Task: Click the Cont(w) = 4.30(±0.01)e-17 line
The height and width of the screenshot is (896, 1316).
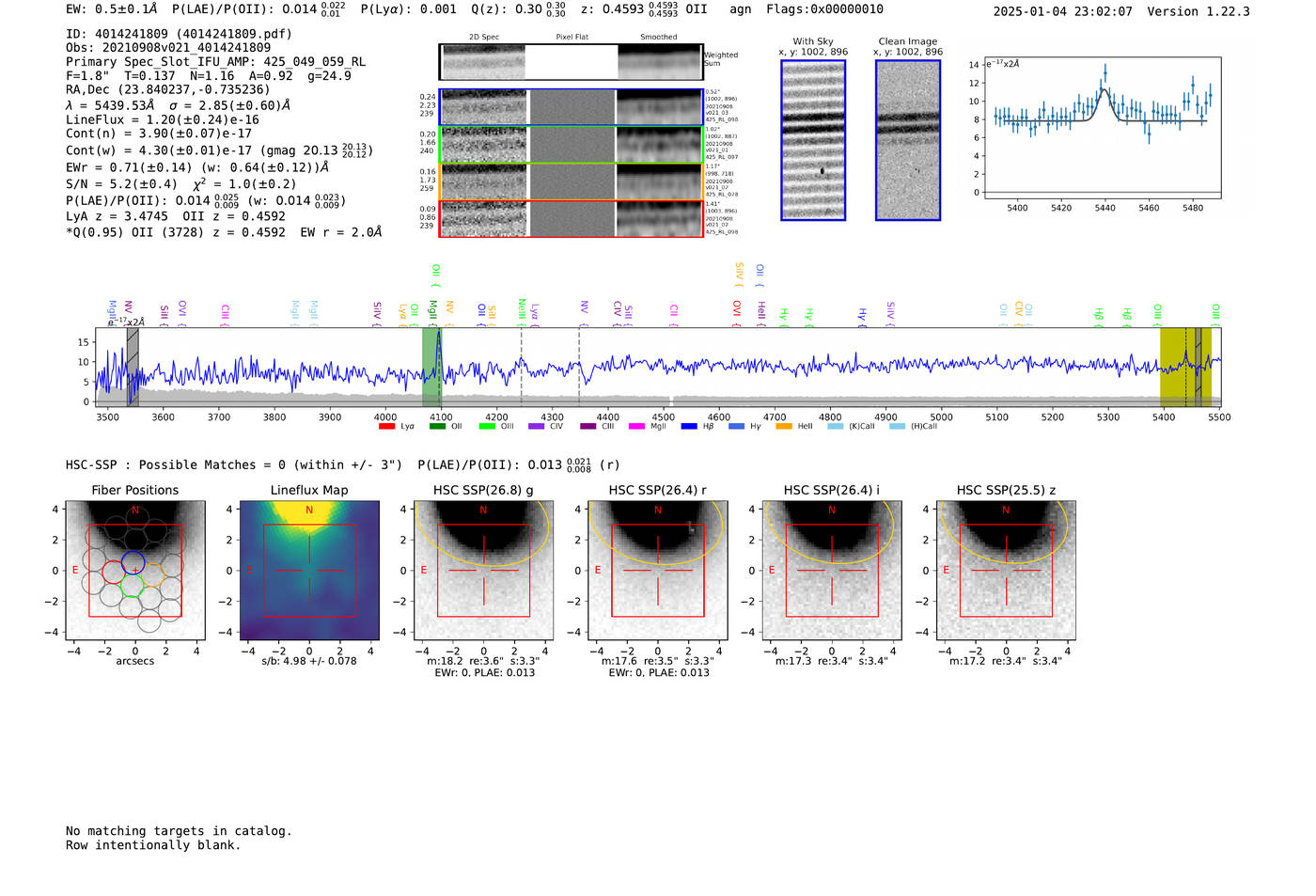Action: [219, 149]
